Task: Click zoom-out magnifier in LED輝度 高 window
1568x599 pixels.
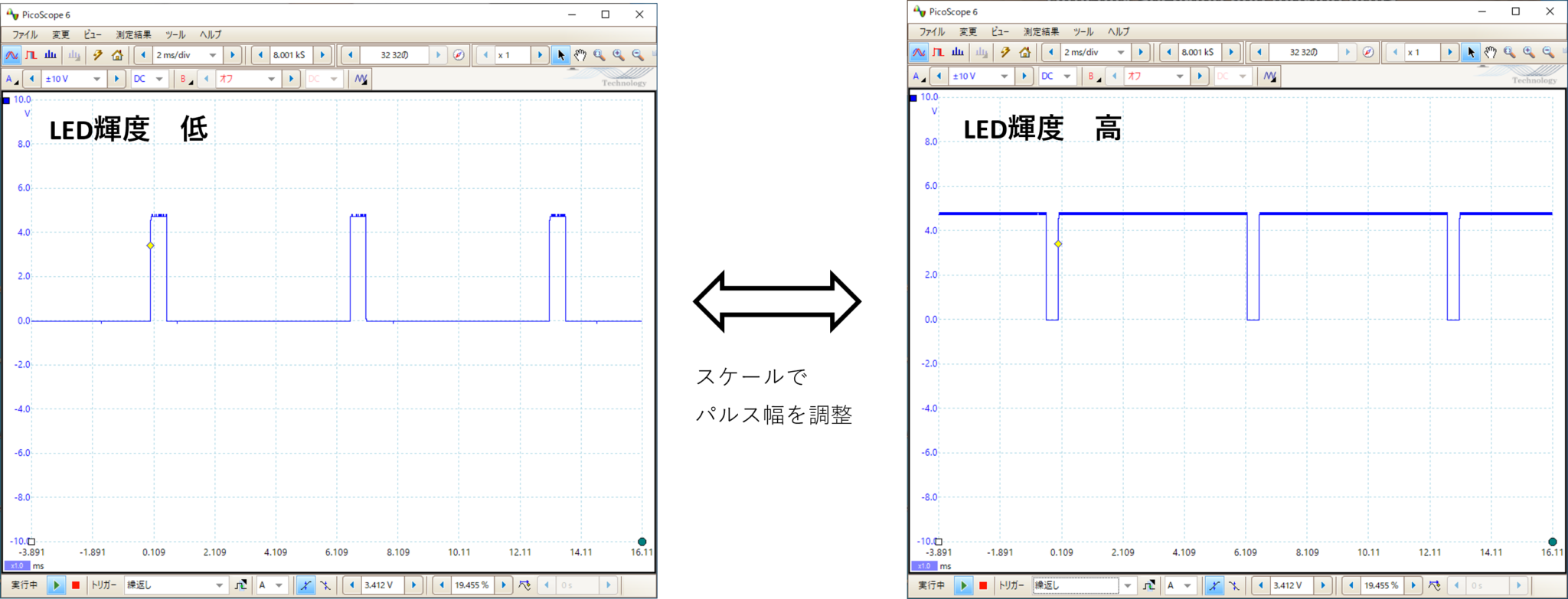Action: pos(1548,52)
